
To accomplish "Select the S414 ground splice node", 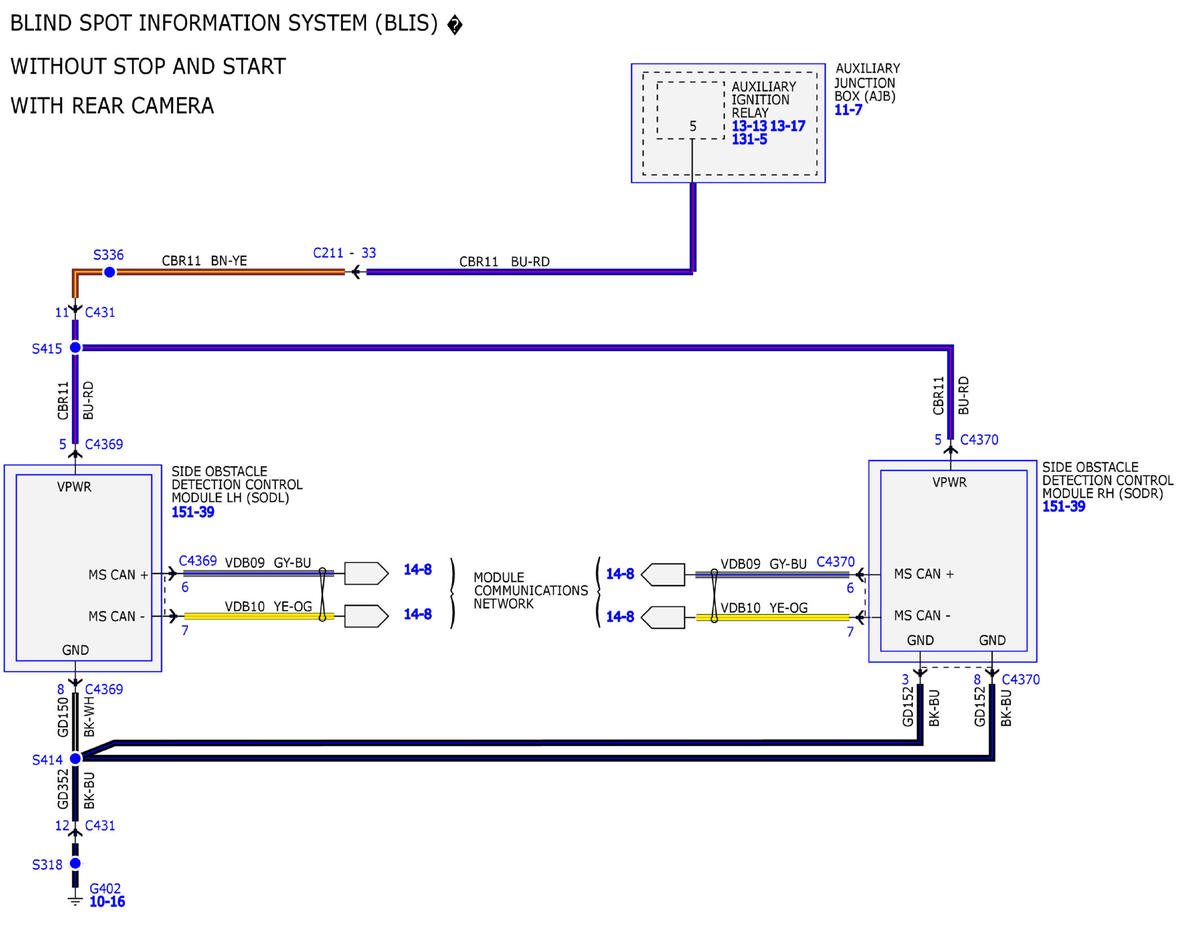I will 75,759.
